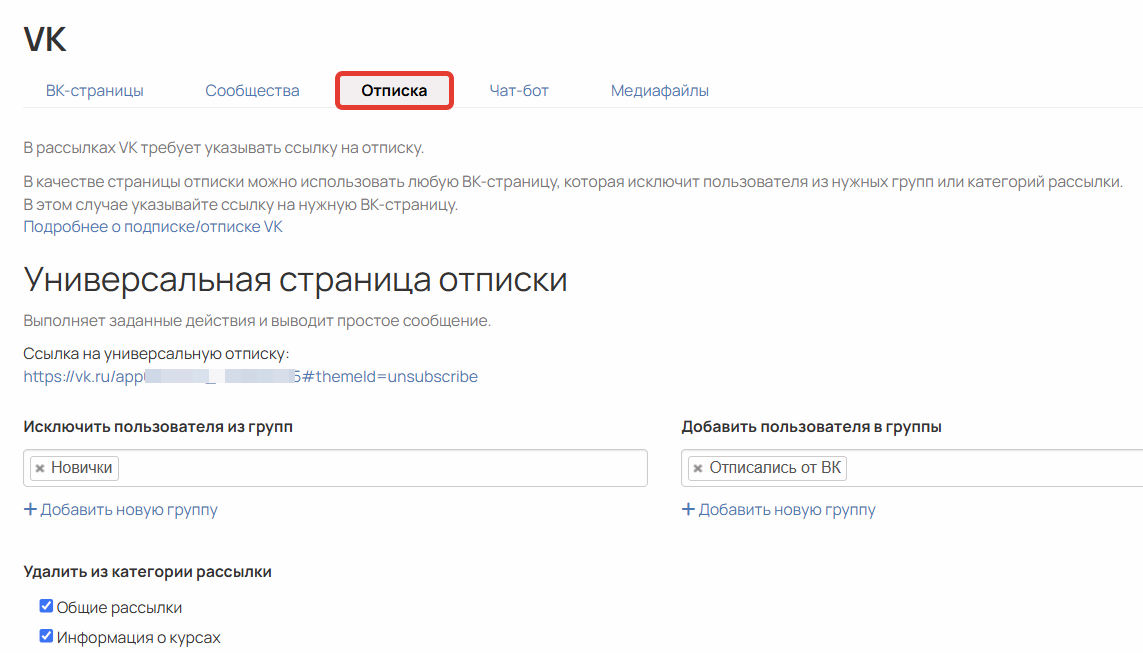Add new group under the exclude-groups field
The image size is (1143, 653).
click(121, 509)
